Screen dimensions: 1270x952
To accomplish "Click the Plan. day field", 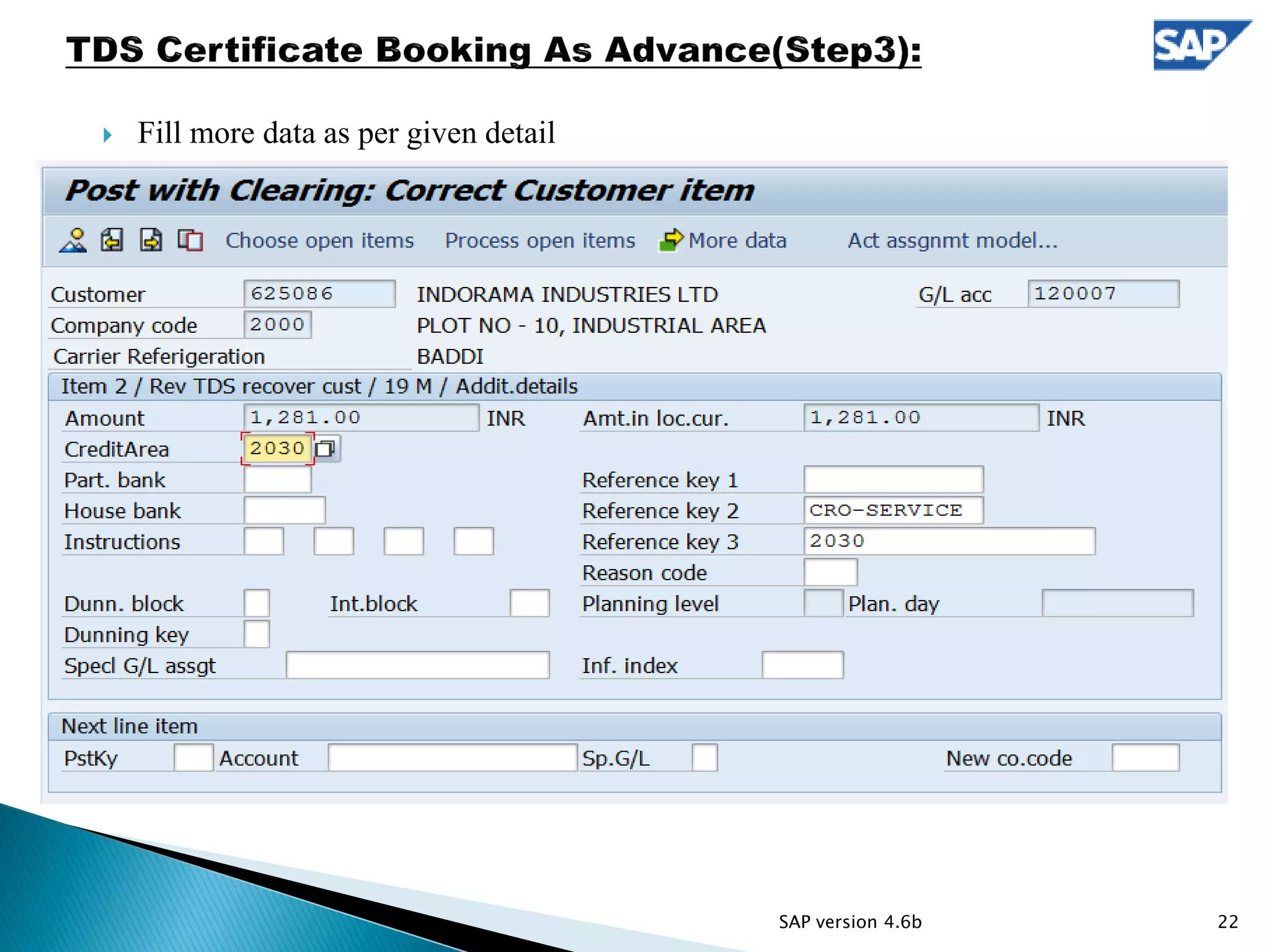I will 1117,603.
